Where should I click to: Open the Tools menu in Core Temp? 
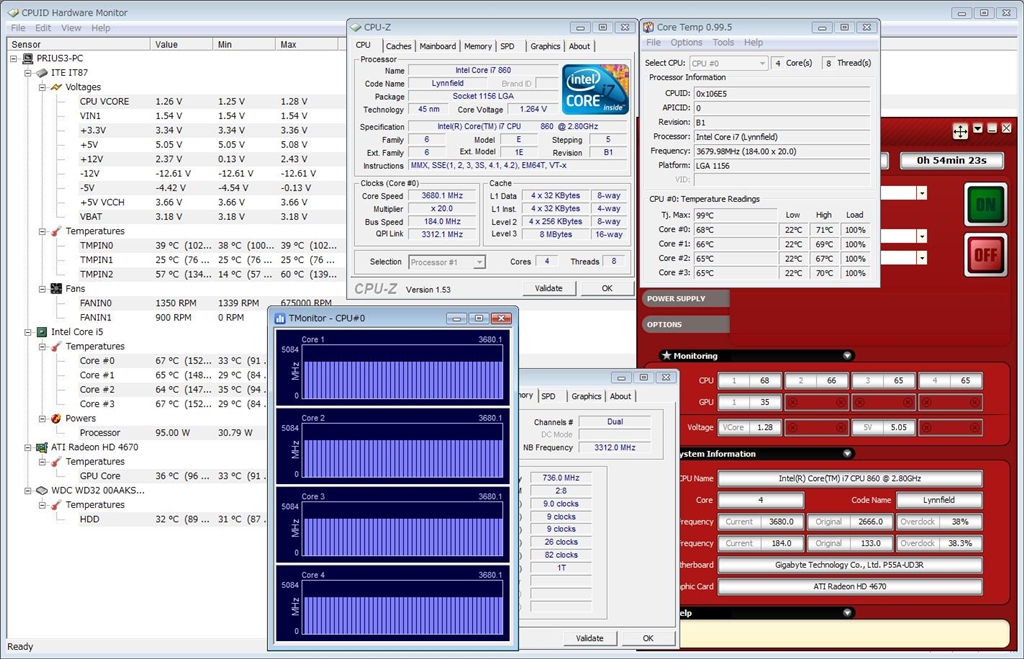(723, 43)
